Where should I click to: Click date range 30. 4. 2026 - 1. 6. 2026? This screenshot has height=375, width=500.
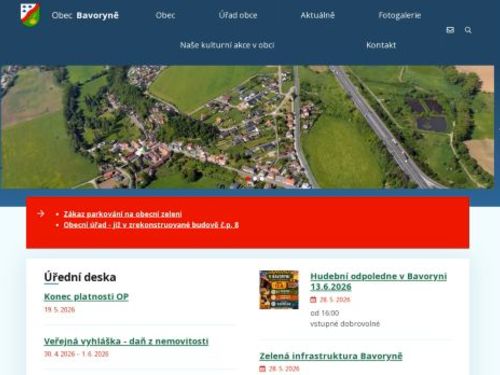[x=76, y=354]
